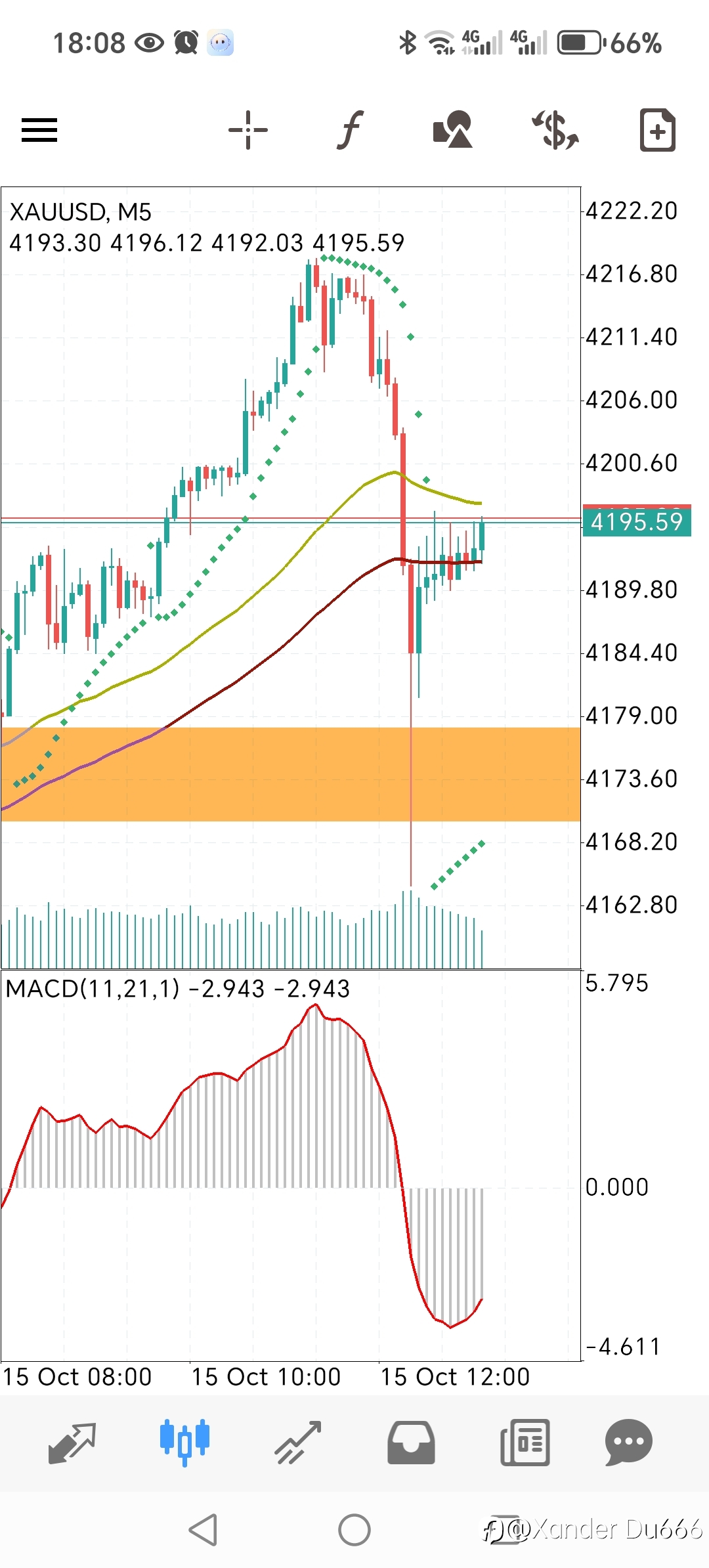
Task: Open the History inbox tray tab
Action: [411, 1443]
